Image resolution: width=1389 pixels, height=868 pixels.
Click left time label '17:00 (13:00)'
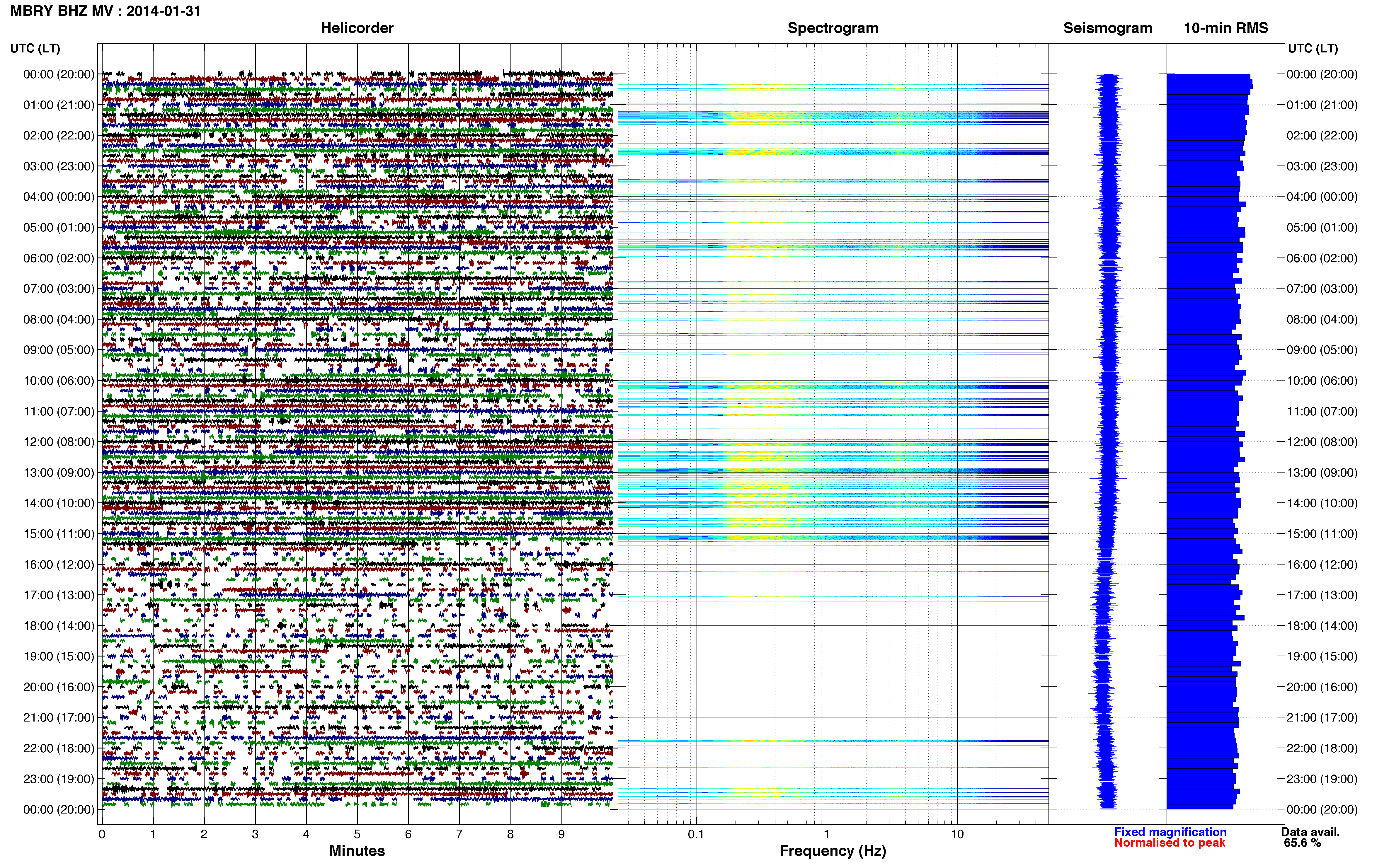click(x=59, y=595)
